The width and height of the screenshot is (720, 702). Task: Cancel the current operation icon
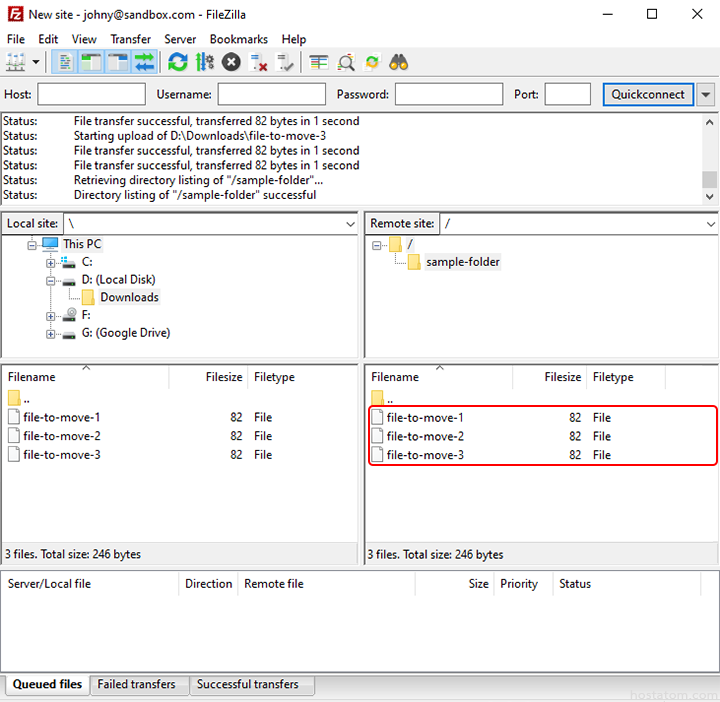tap(231, 62)
